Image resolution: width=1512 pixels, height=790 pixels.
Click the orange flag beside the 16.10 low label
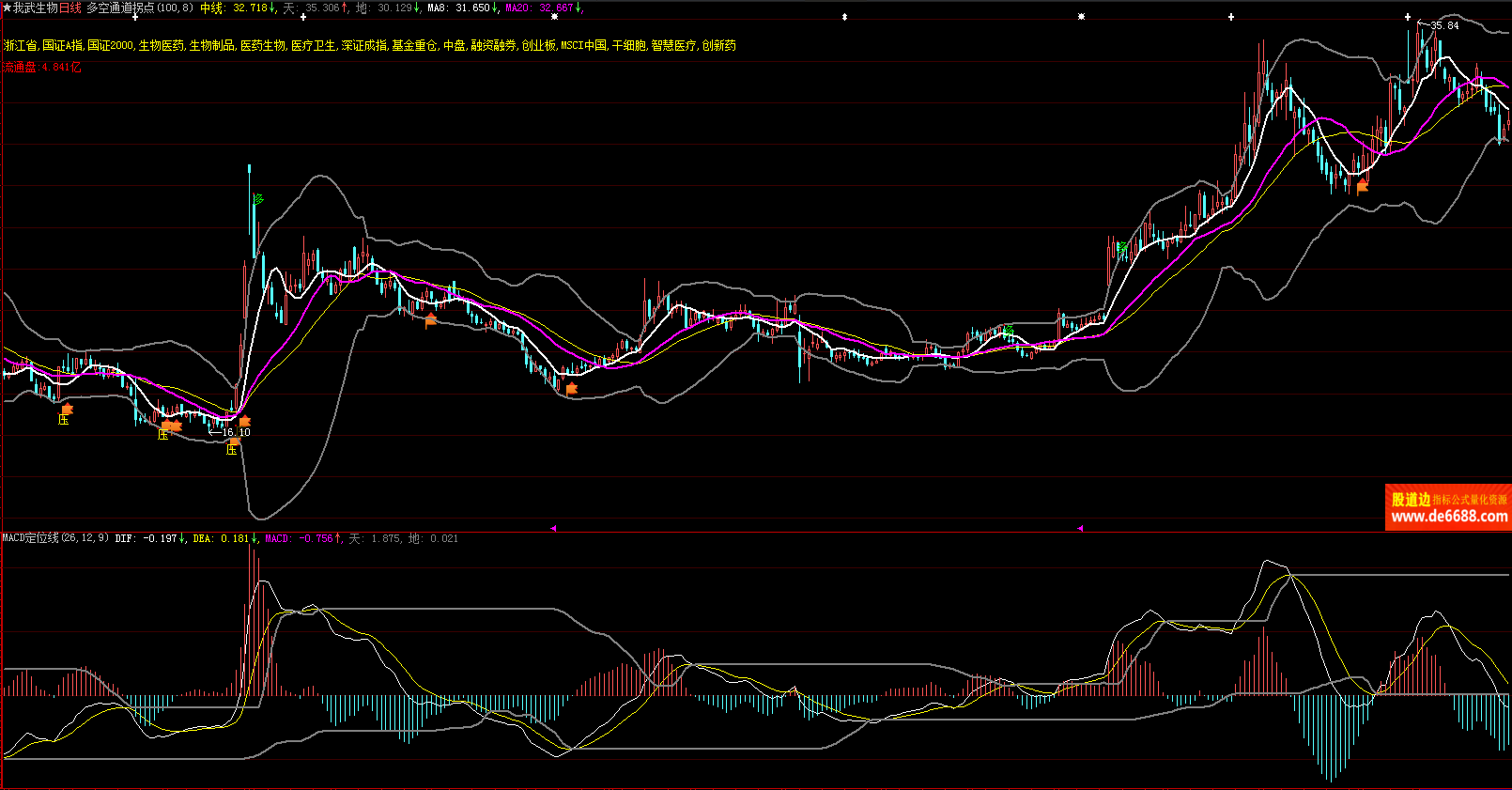point(245,422)
